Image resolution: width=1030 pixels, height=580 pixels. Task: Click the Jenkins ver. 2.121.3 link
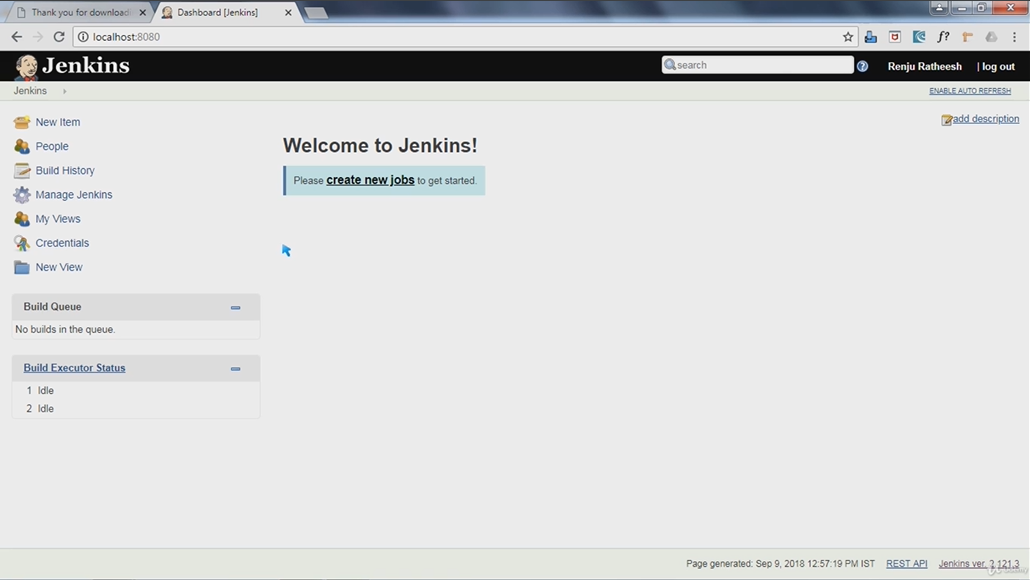pyautogui.click(x=979, y=564)
